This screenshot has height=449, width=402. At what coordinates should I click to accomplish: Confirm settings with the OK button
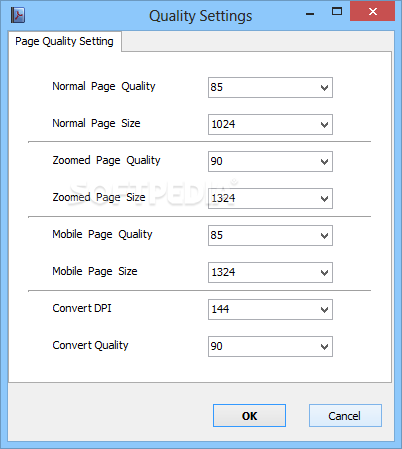click(249, 416)
